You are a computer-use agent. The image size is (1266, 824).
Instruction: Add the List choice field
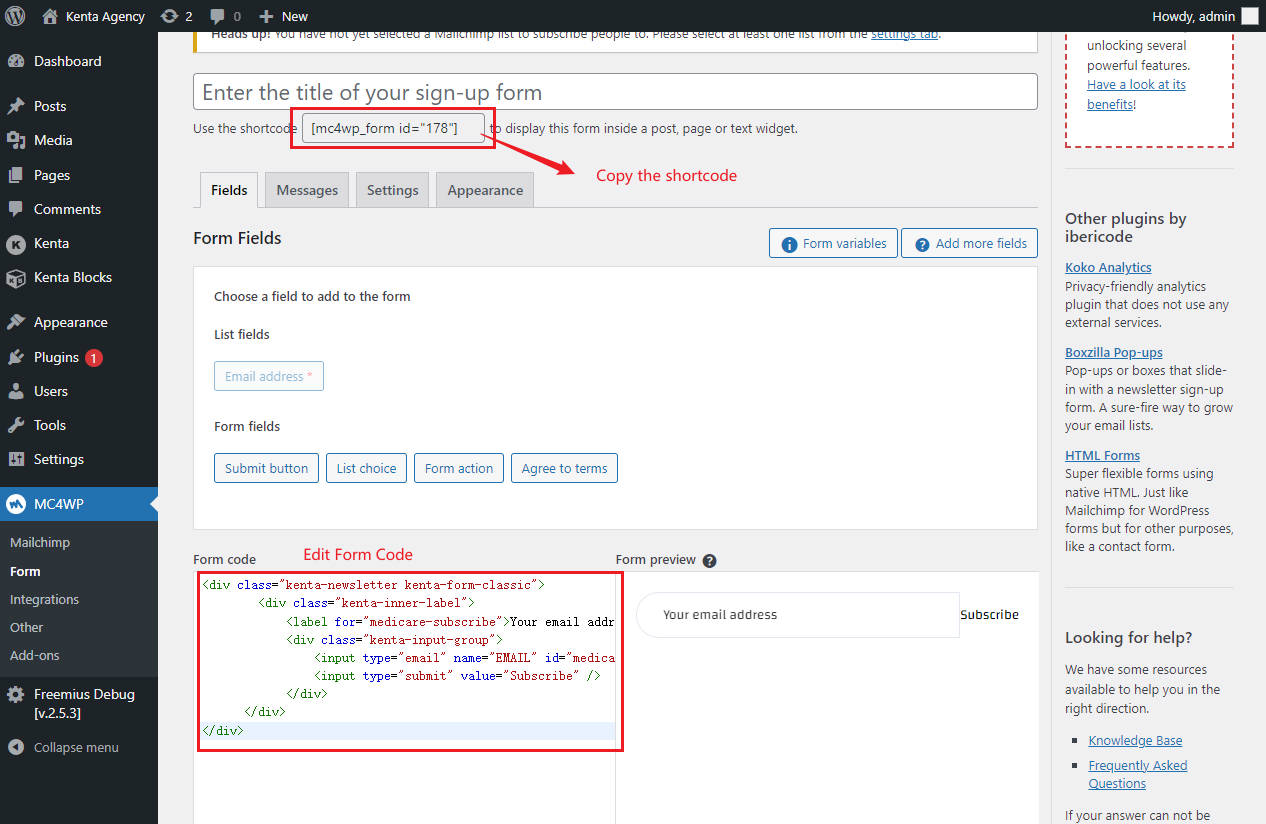pyautogui.click(x=366, y=468)
